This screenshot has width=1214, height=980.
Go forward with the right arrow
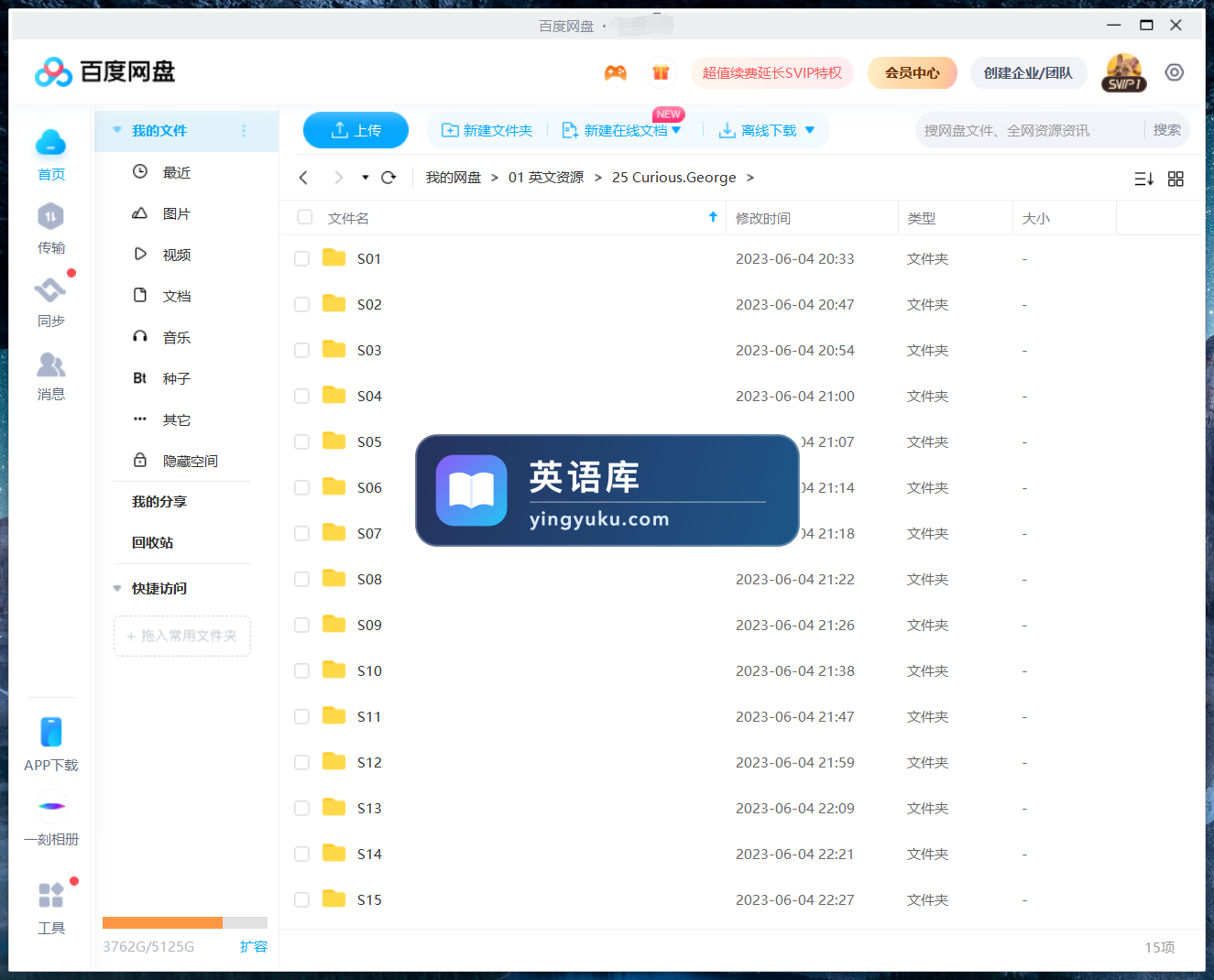(x=338, y=178)
